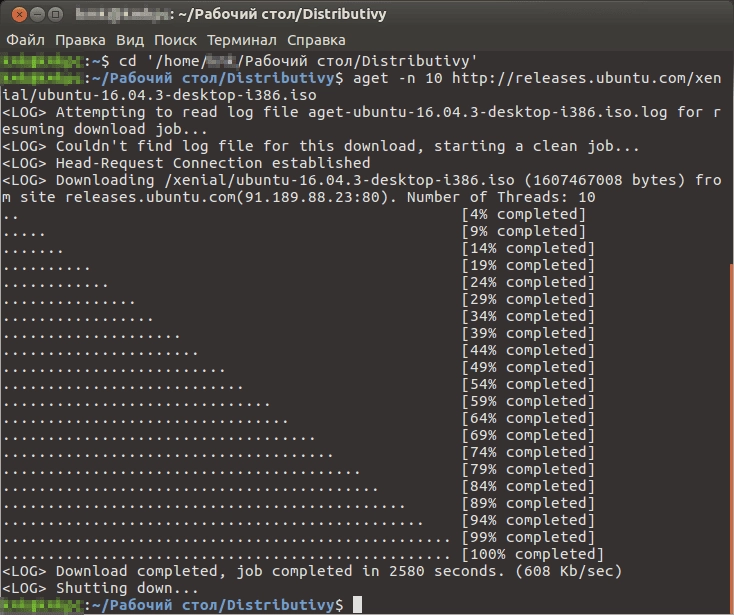This screenshot has width=734, height=615.
Task: Click the '[29% completed]' progress line
Action: click(298, 299)
